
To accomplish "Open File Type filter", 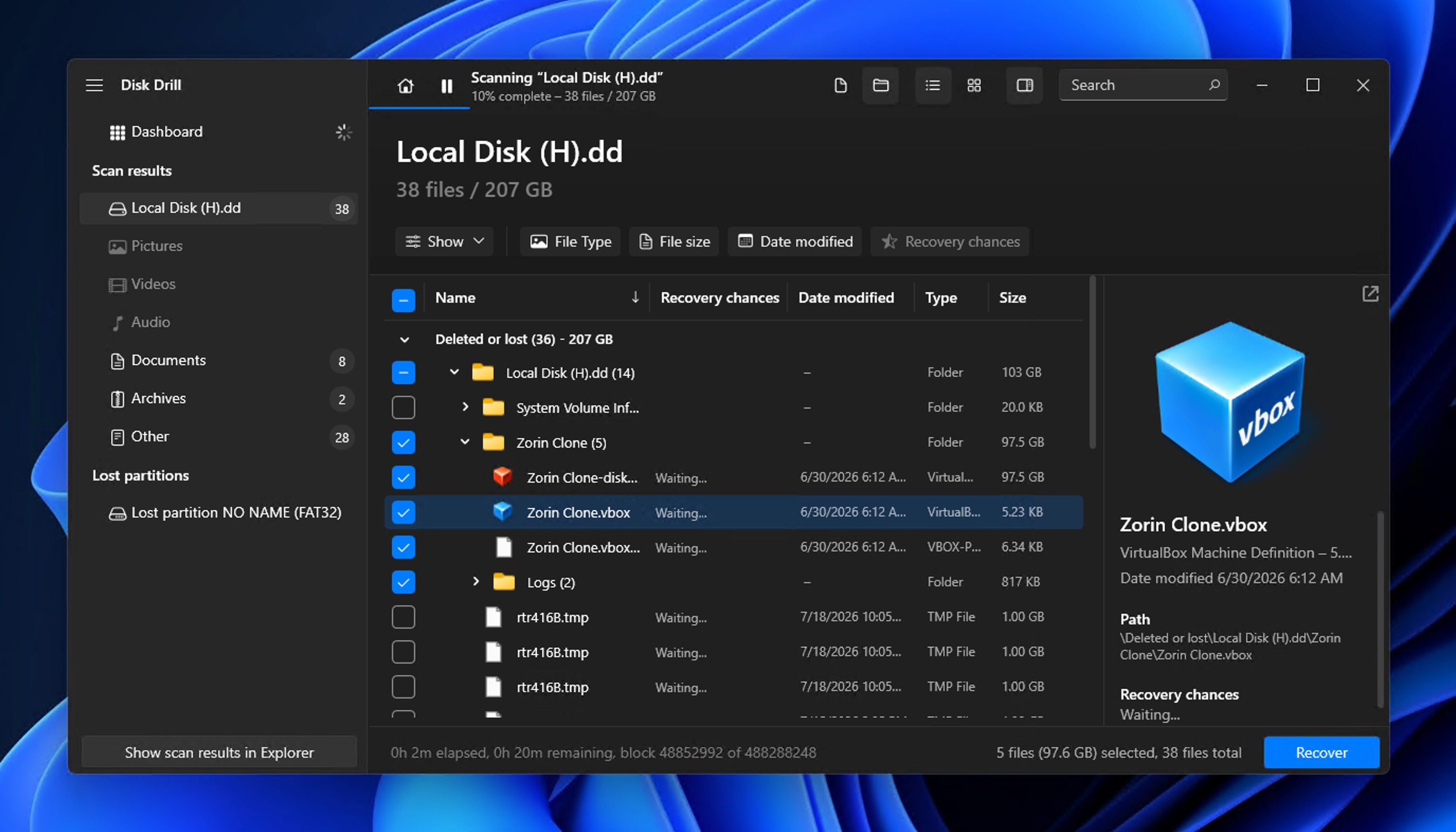I will point(570,241).
